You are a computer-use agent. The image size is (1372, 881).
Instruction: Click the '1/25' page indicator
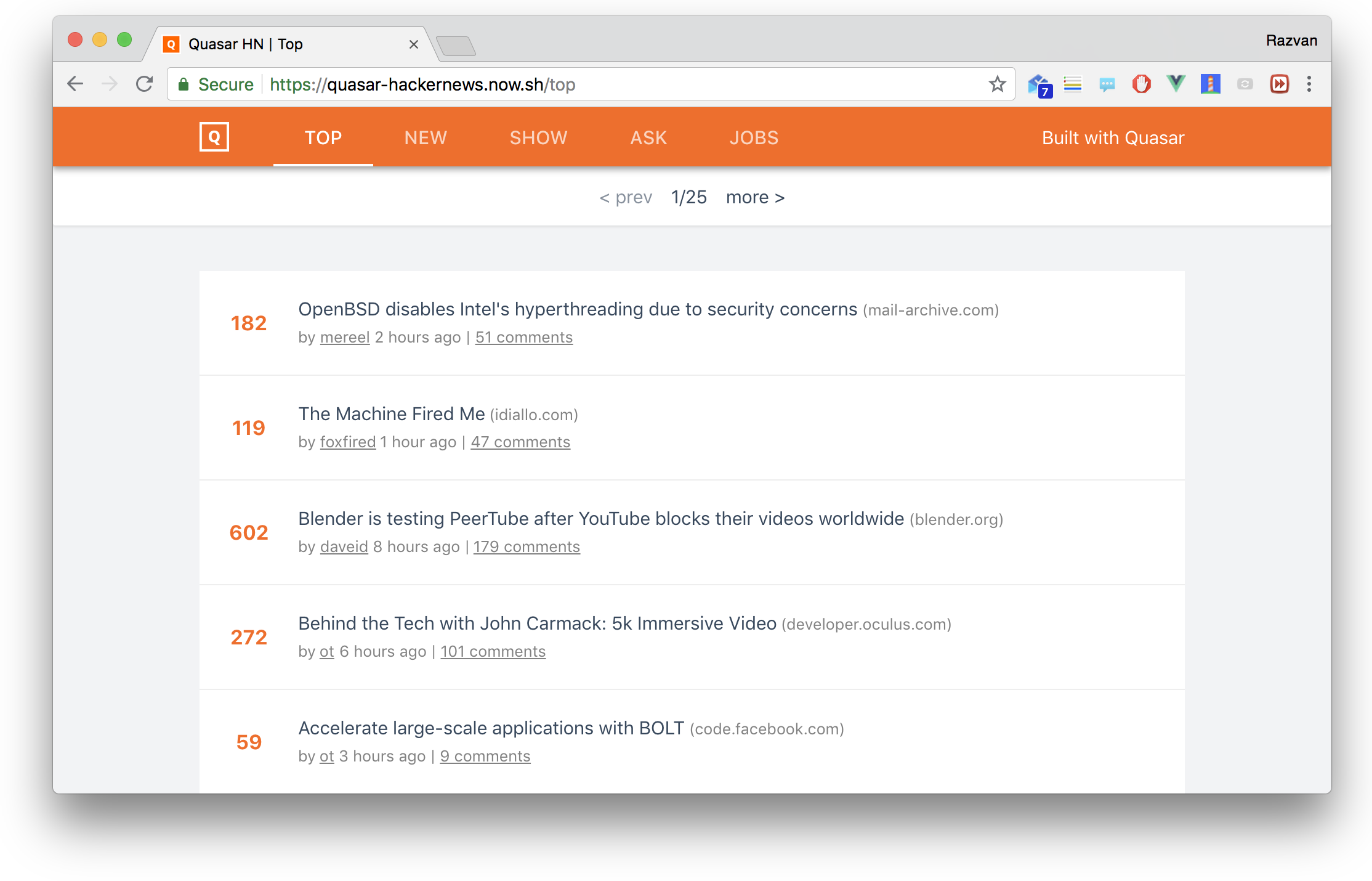point(689,197)
